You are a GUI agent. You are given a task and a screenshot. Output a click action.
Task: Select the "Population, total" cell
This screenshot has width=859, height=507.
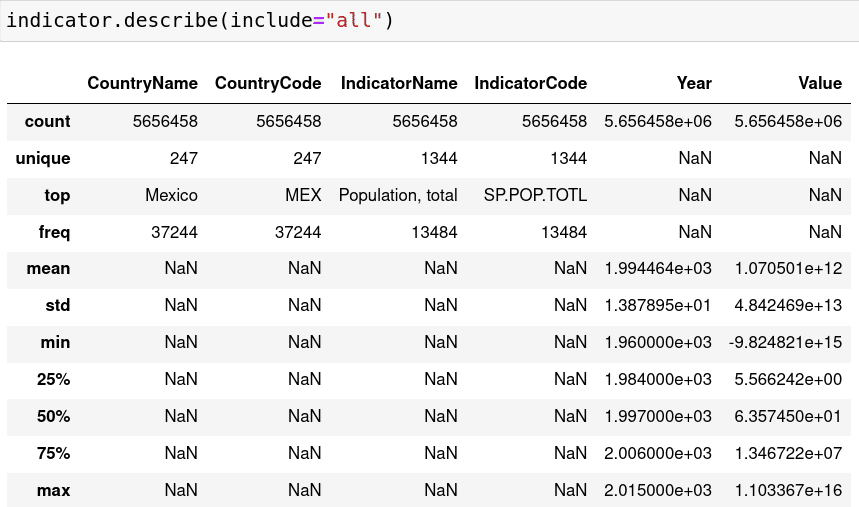coord(398,195)
